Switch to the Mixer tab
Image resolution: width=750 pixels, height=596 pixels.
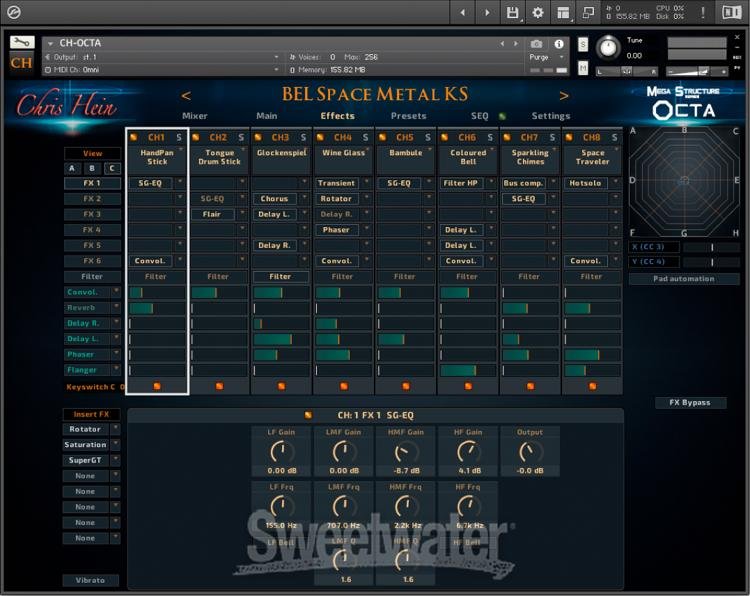(195, 116)
